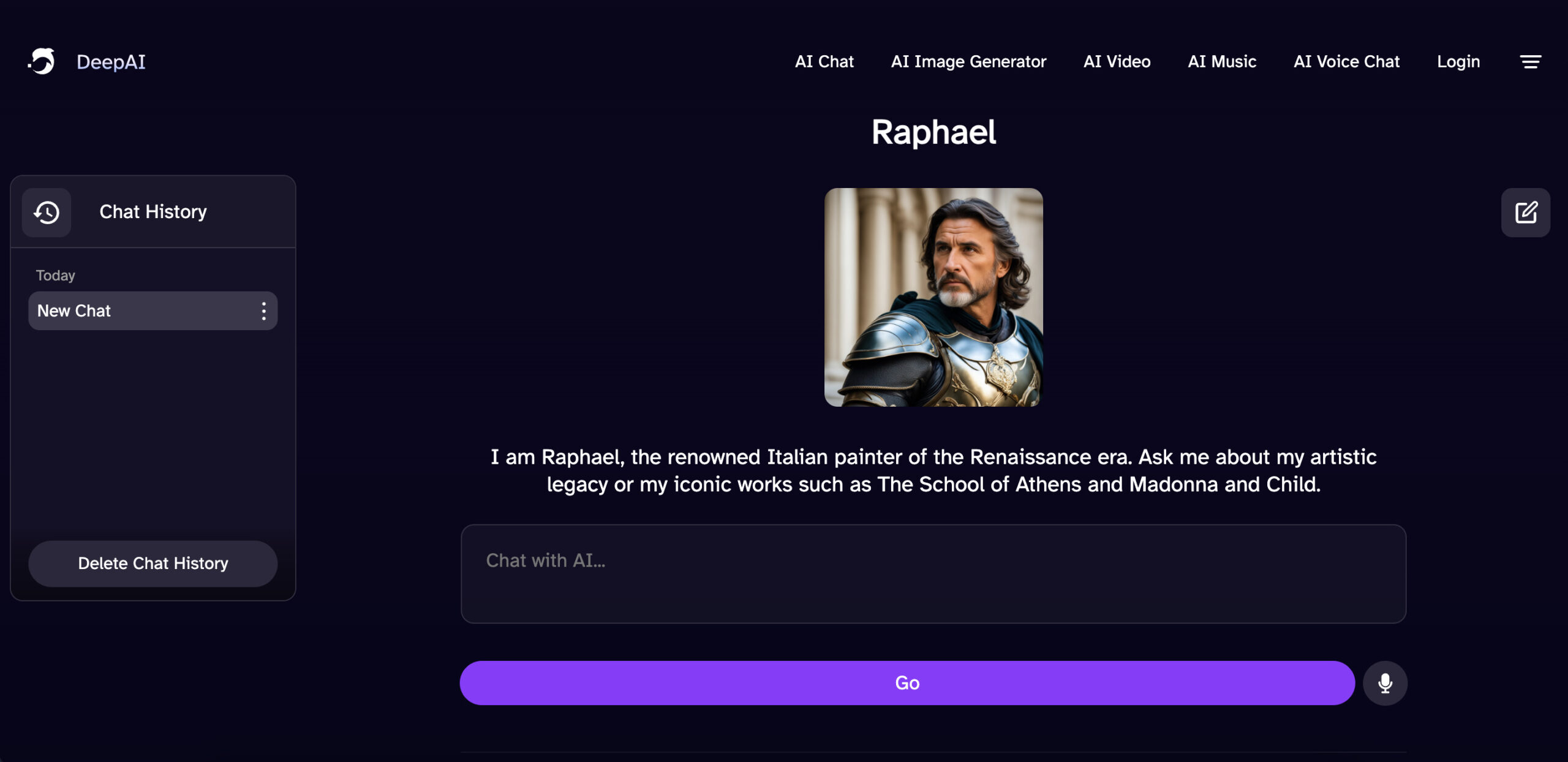
Task: Click the new chat compose icon
Action: point(1526,211)
